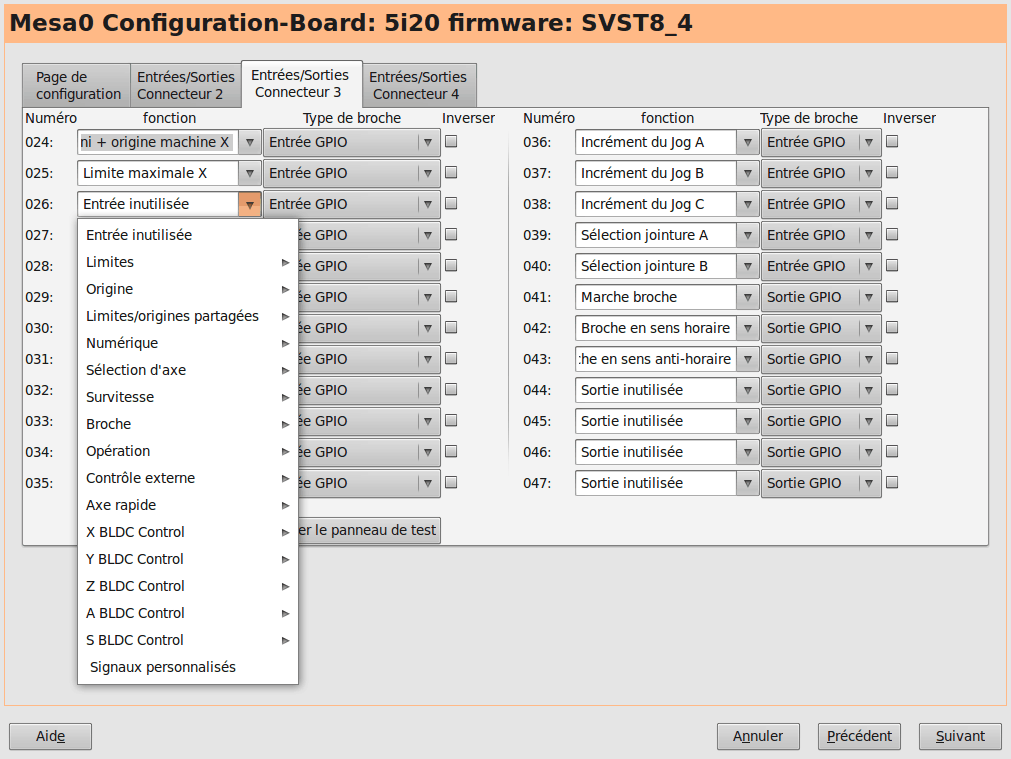Open Sortie inutilisée dropdown for pin 047
The width and height of the screenshot is (1011, 759).
(748, 482)
